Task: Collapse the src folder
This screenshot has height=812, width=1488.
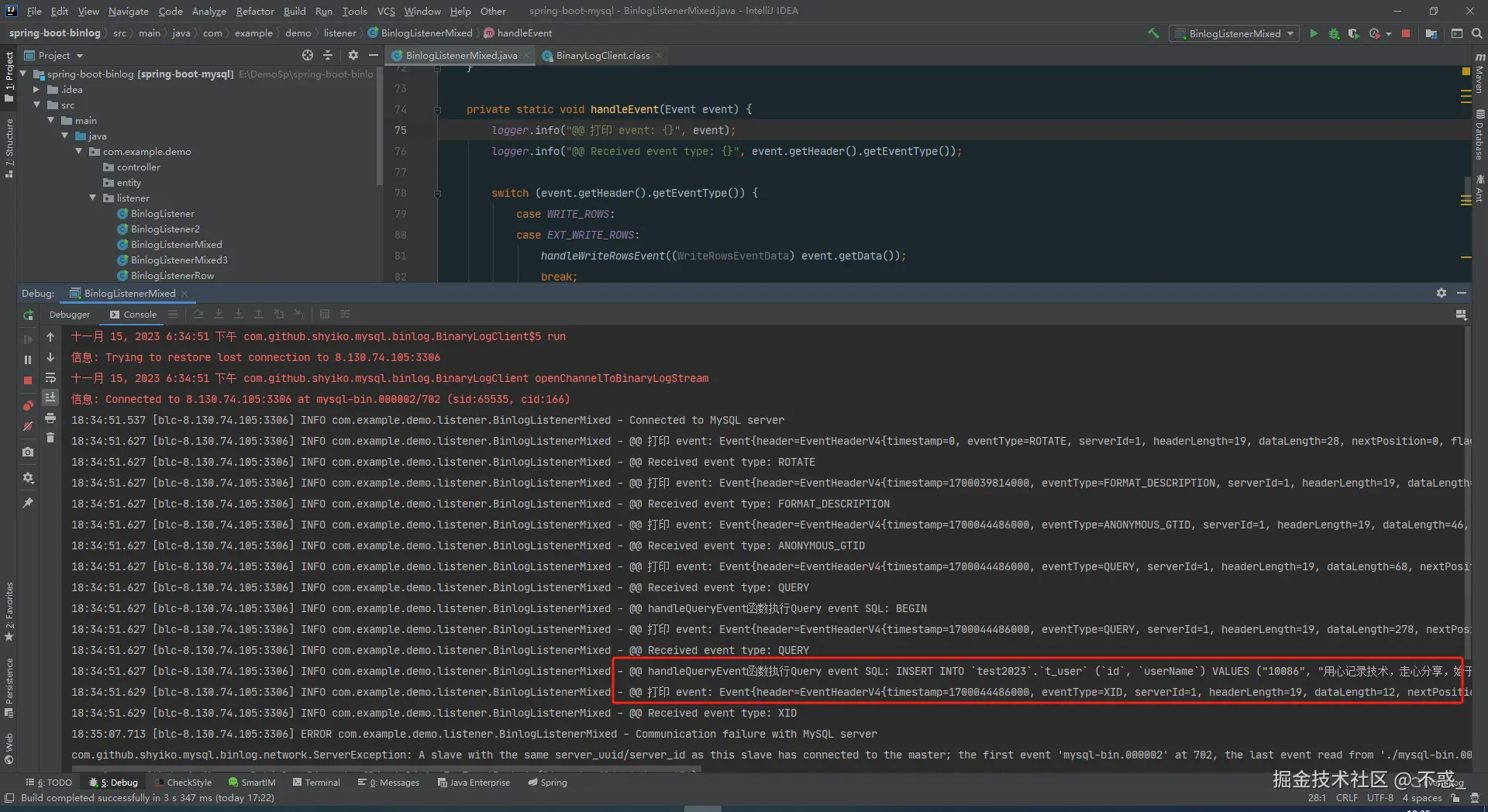Action: [36, 105]
